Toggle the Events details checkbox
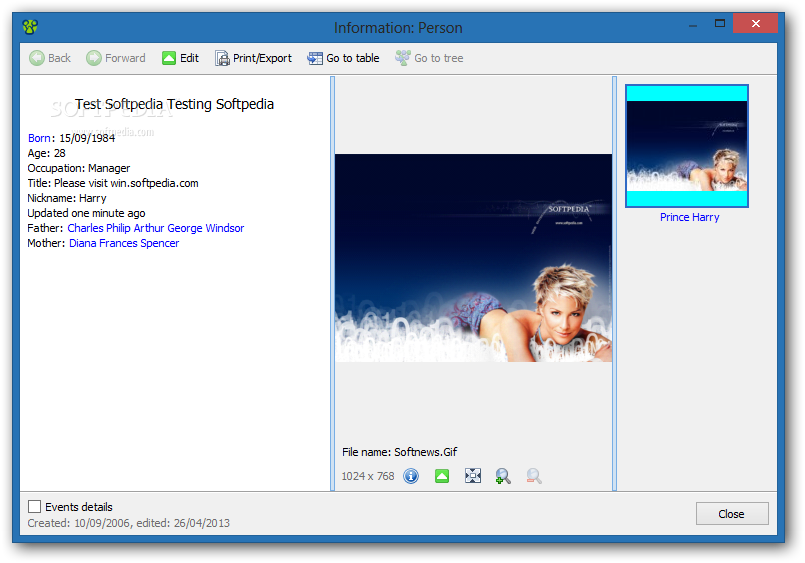 [x=34, y=507]
